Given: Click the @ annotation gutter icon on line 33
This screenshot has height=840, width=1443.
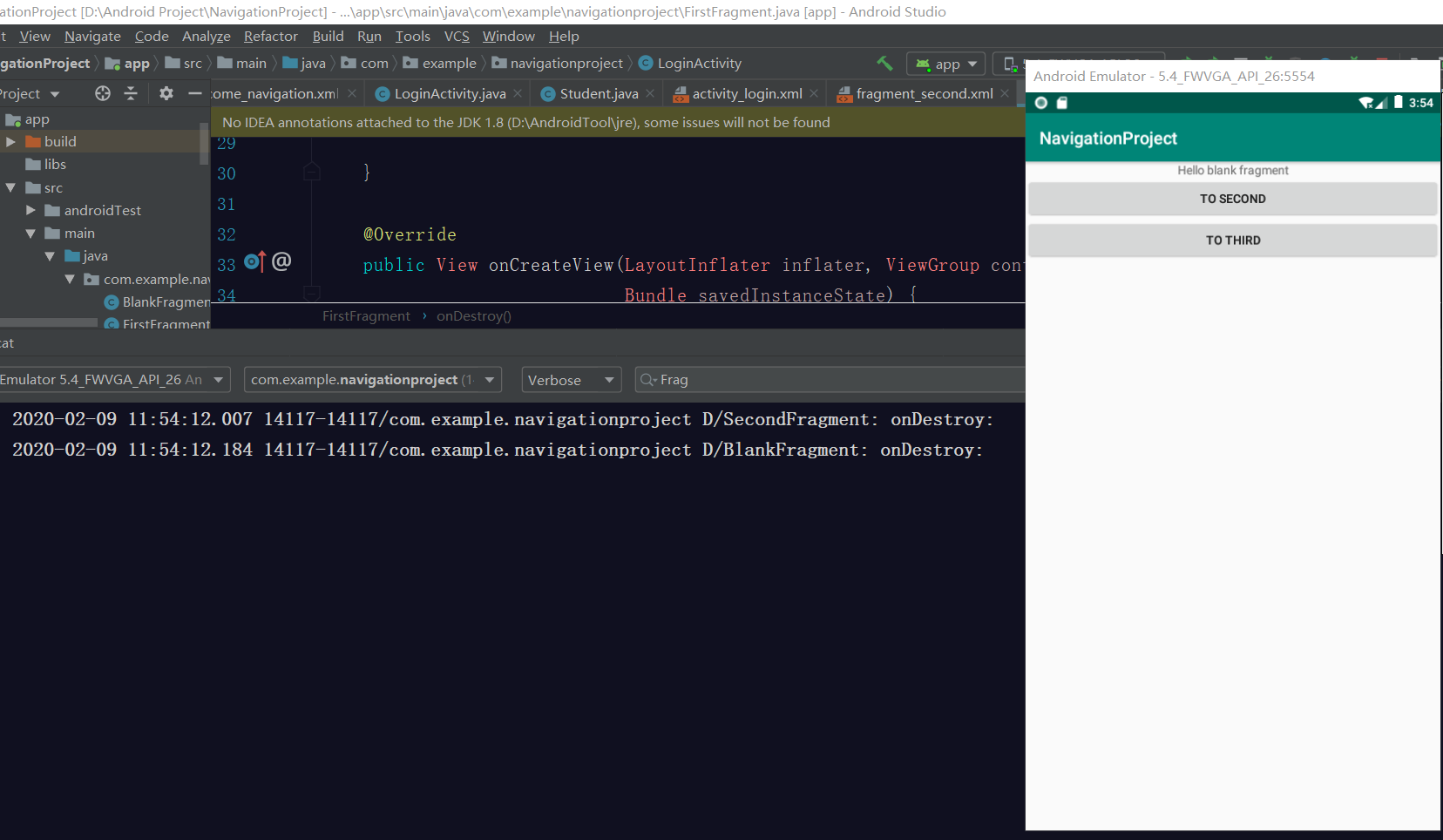Looking at the screenshot, I should [281, 261].
